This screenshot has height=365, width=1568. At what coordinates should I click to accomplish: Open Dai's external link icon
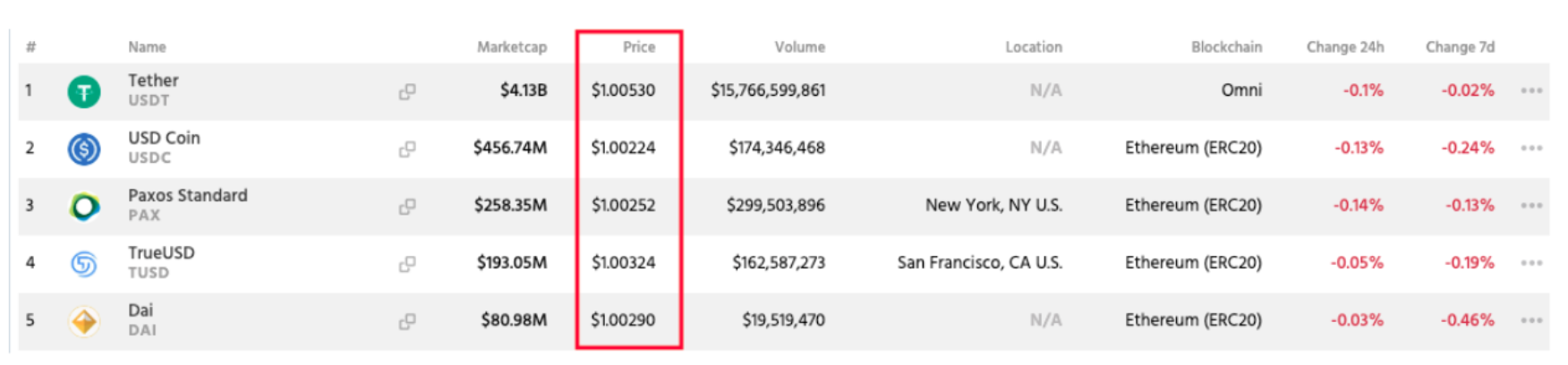click(x=407, y=321)
